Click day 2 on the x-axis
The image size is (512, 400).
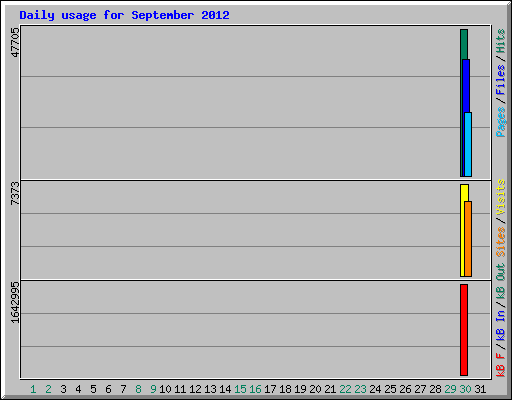(48, 389)
